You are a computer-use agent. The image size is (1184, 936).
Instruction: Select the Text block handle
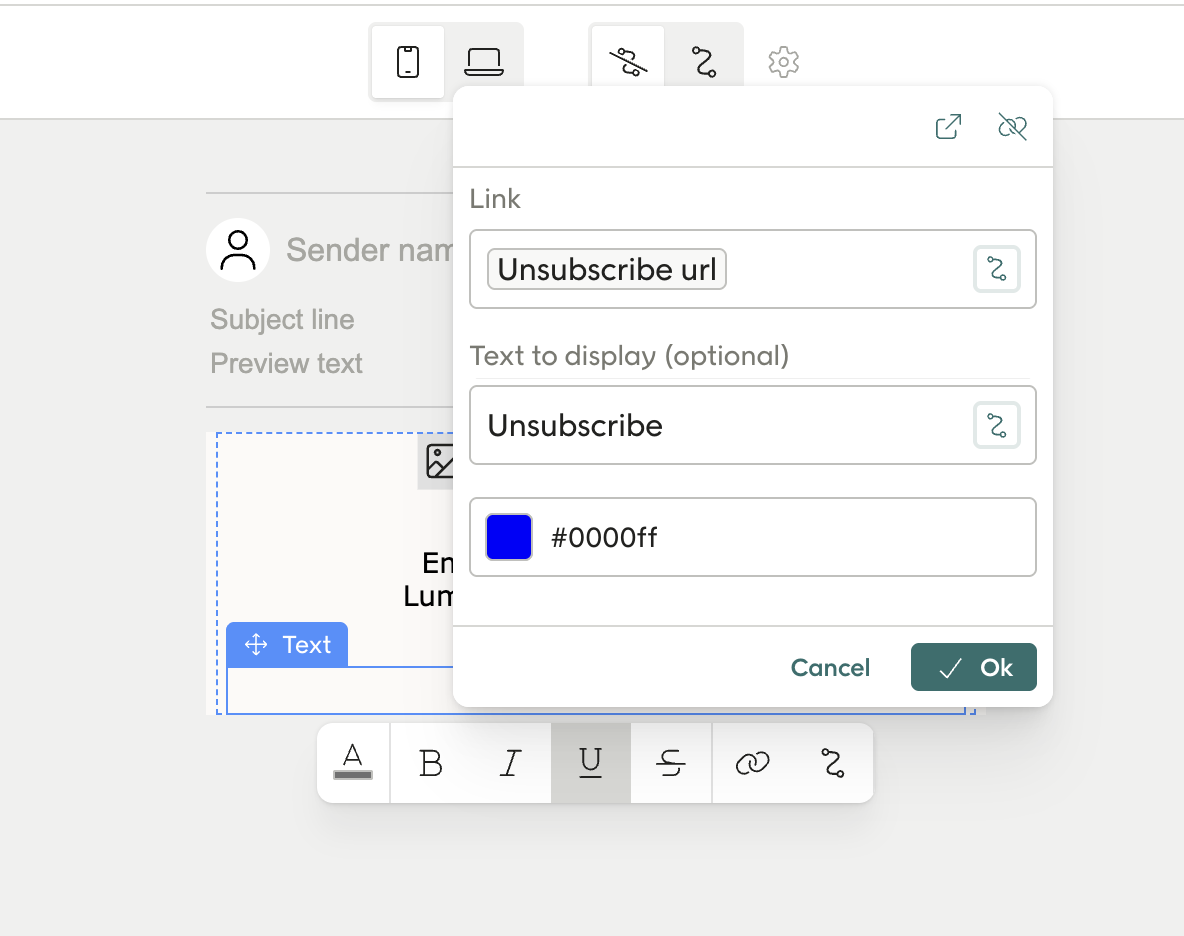coord(287,645)
